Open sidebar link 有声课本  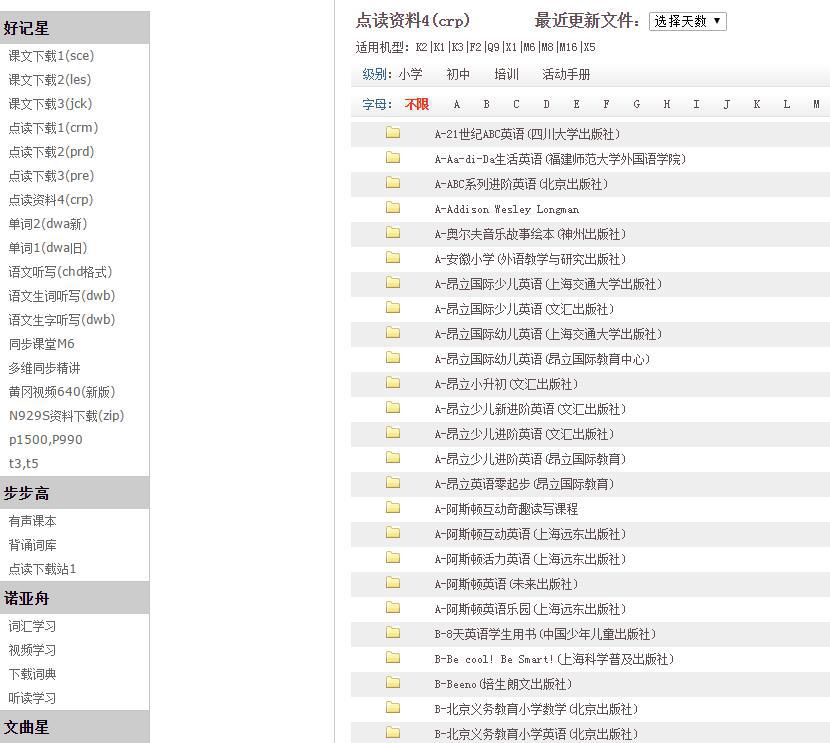coord(32,521)
